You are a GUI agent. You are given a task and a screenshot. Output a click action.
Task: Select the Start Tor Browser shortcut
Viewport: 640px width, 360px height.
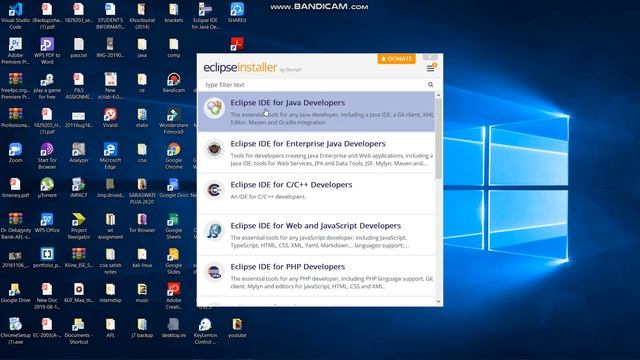click(47, 156)
